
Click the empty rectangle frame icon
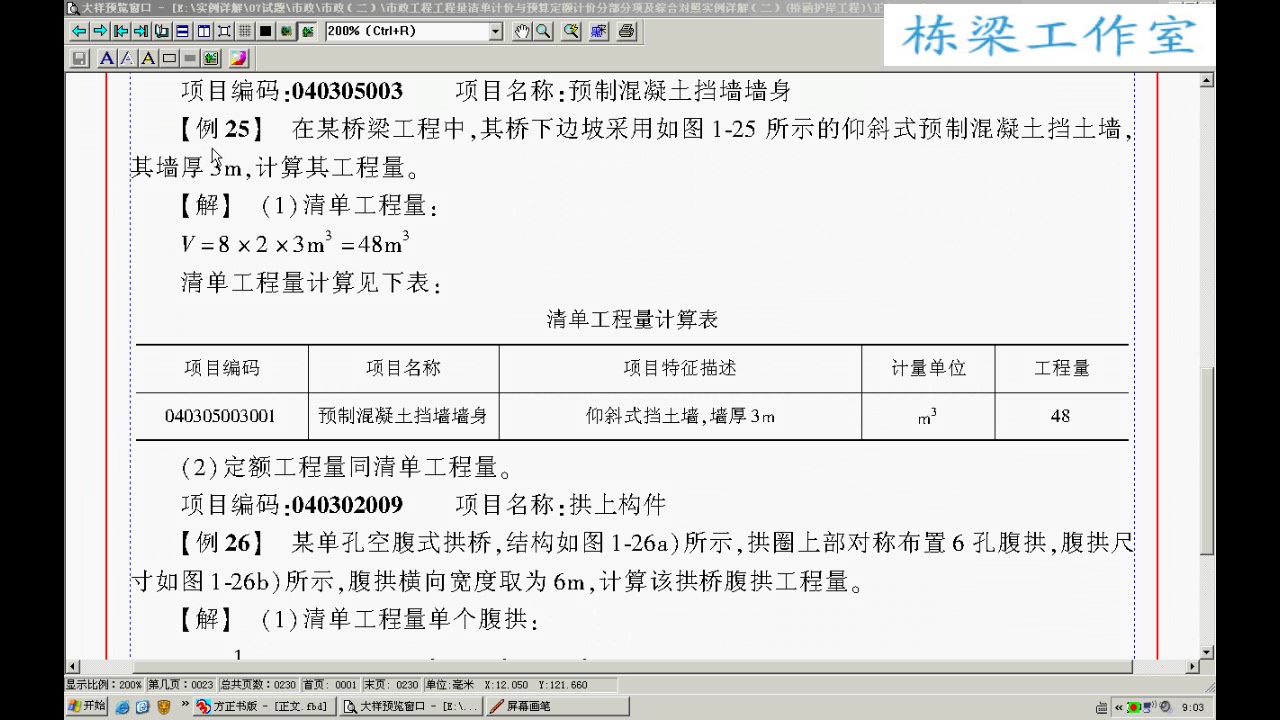point(169,58)
